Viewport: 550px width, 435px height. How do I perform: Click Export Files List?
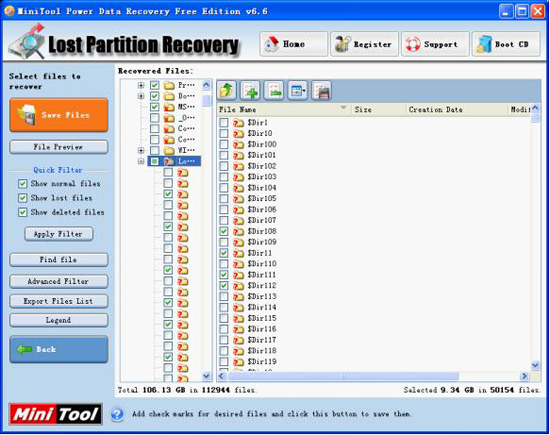point(59,301)
